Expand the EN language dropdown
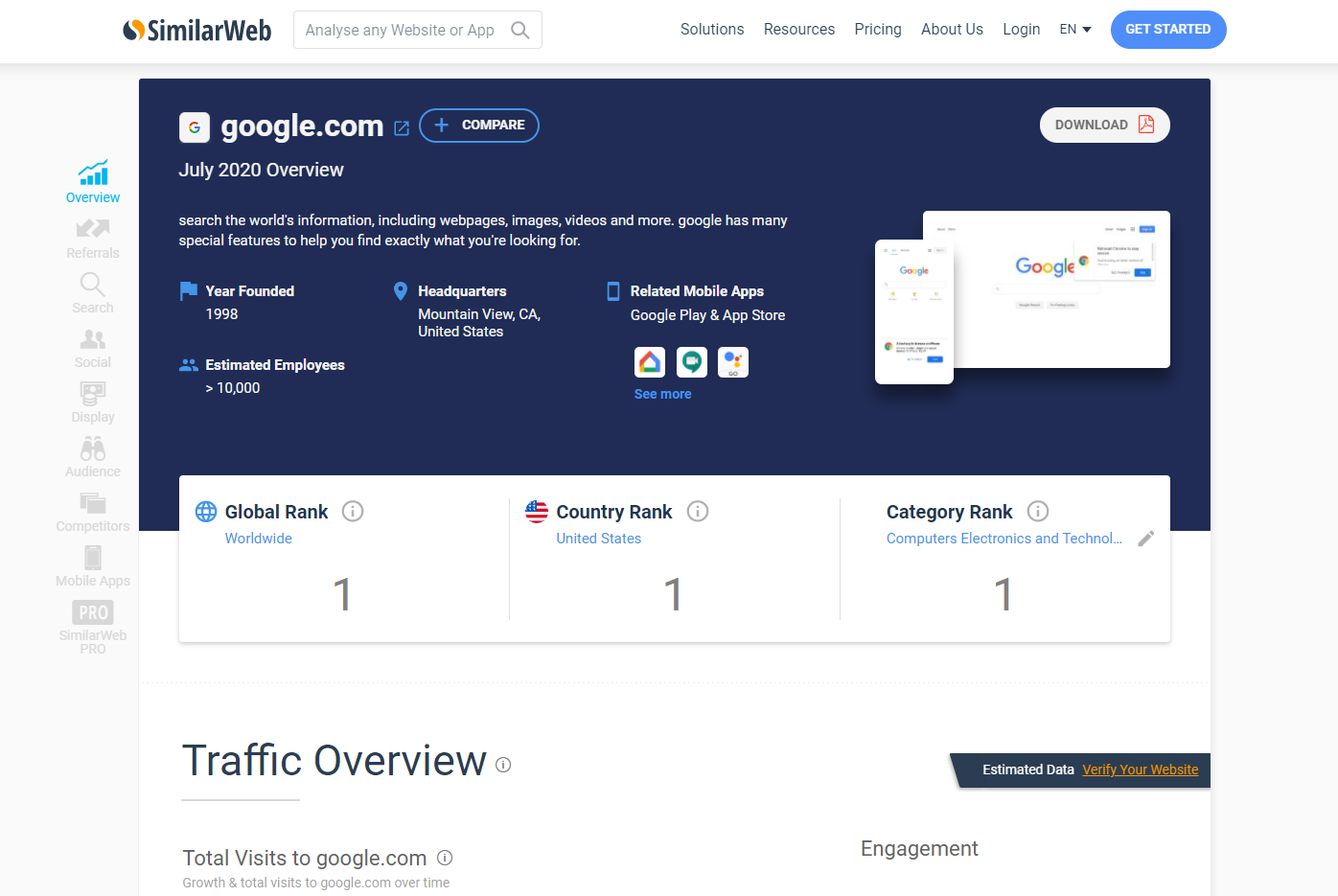 tap(1074, 29)
